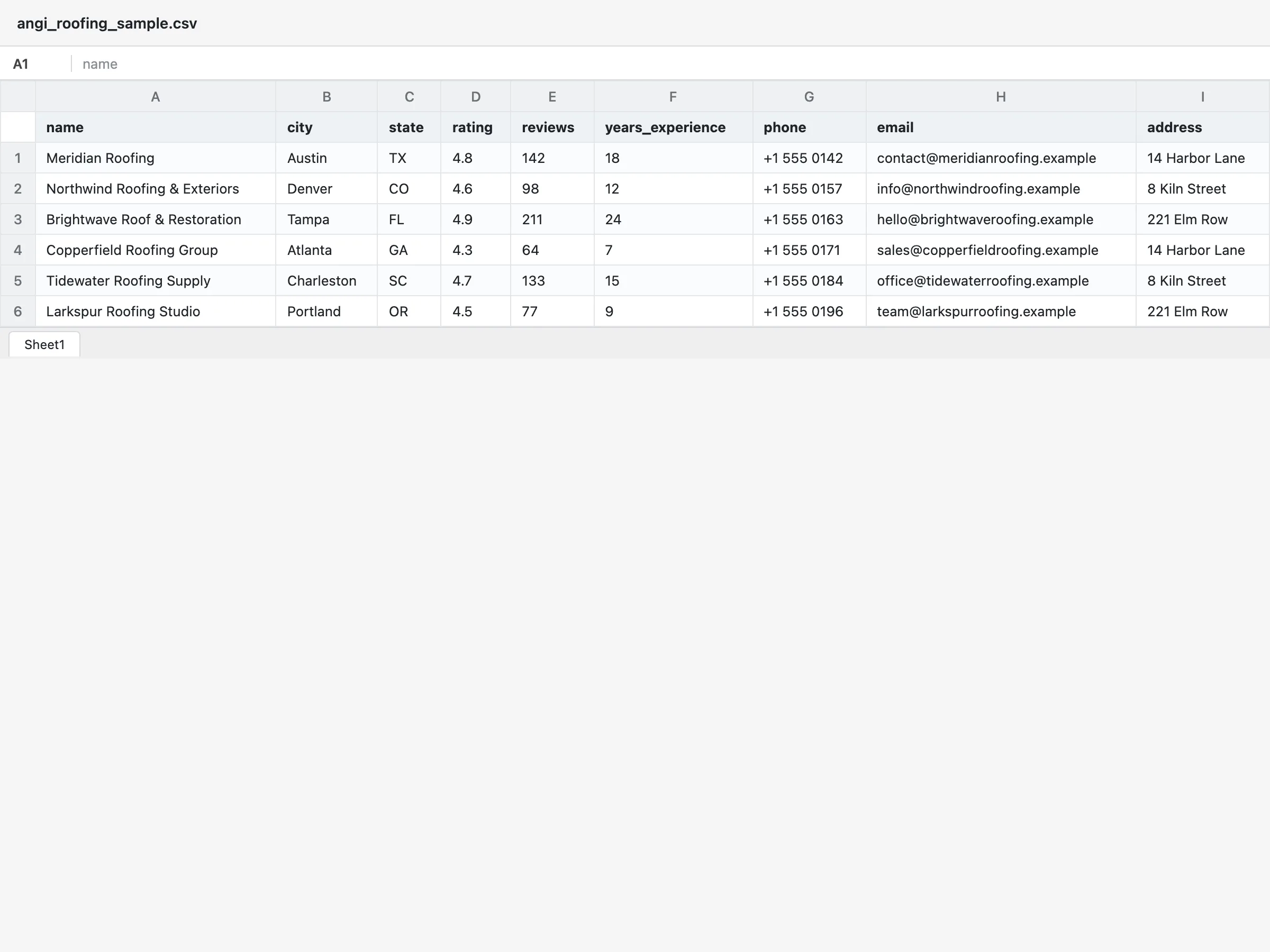
Task: Click the 'email' header cell
Action: (x=1001, y=127)
